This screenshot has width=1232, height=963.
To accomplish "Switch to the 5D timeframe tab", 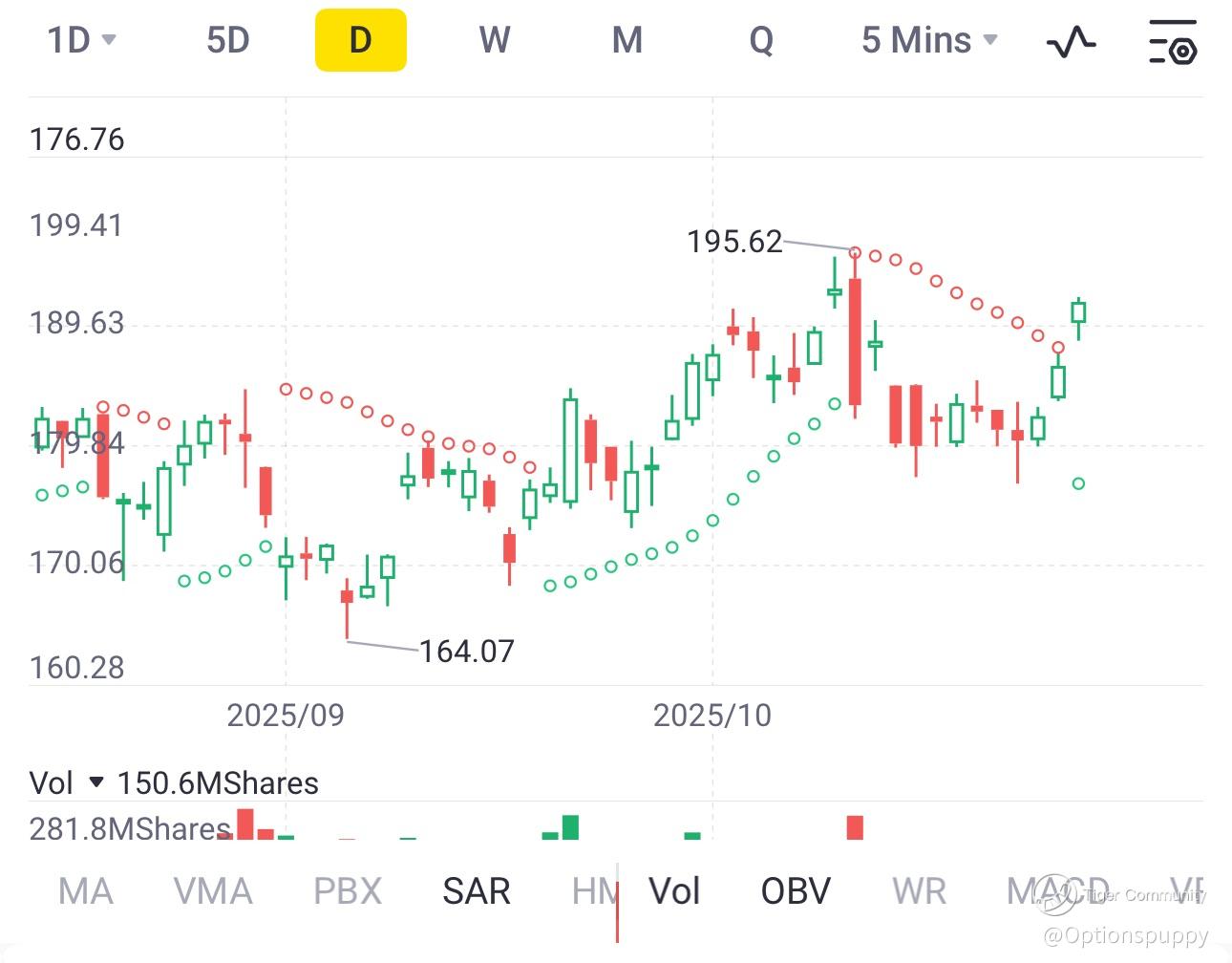I will 227,40.
